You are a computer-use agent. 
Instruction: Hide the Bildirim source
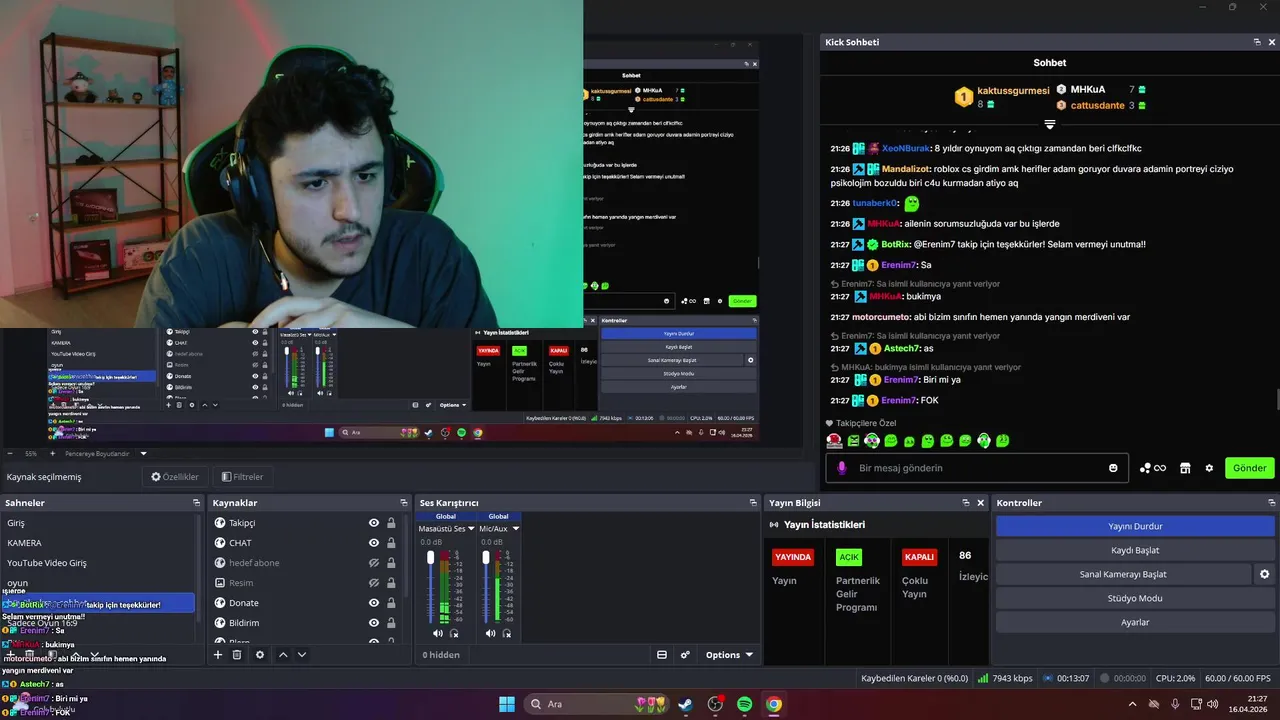374,623
